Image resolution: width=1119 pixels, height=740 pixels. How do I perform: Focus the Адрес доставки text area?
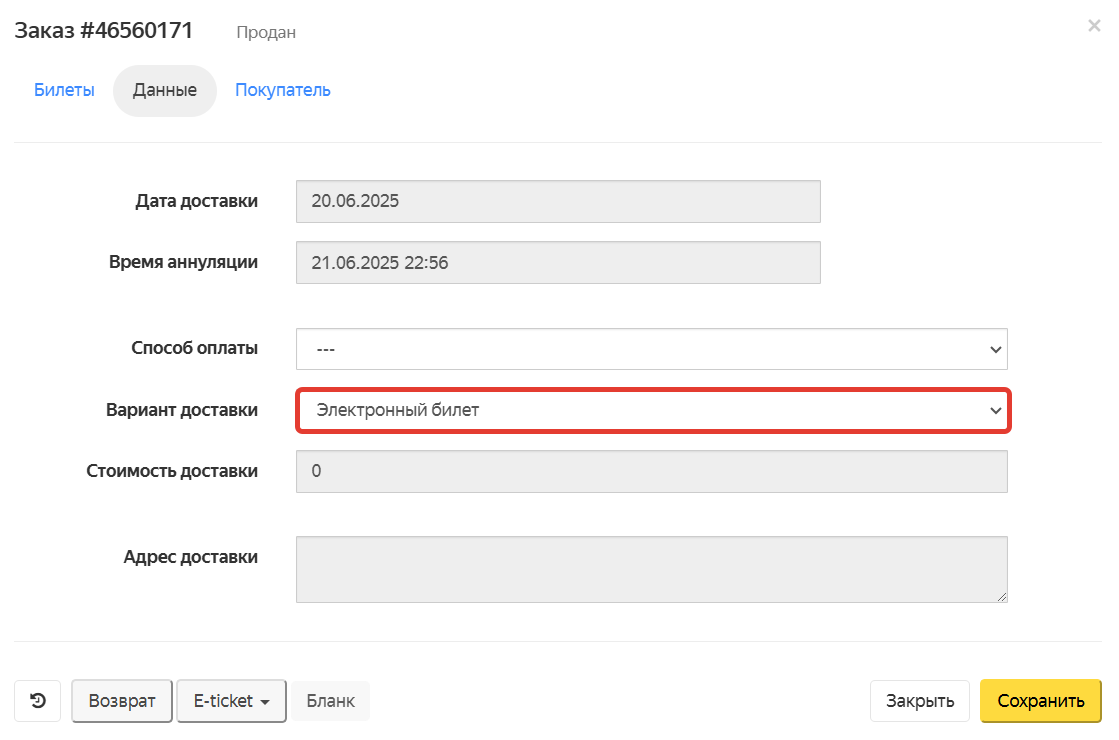tap(651, 569)
